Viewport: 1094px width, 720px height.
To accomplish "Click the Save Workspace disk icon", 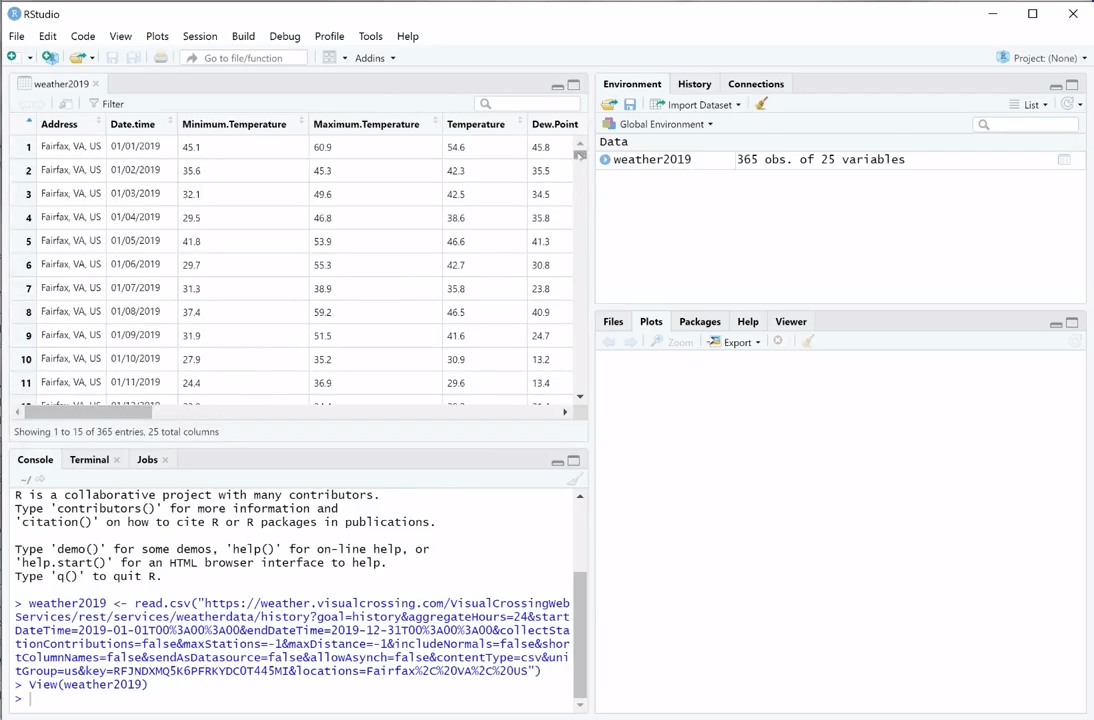I will (630, 105).
